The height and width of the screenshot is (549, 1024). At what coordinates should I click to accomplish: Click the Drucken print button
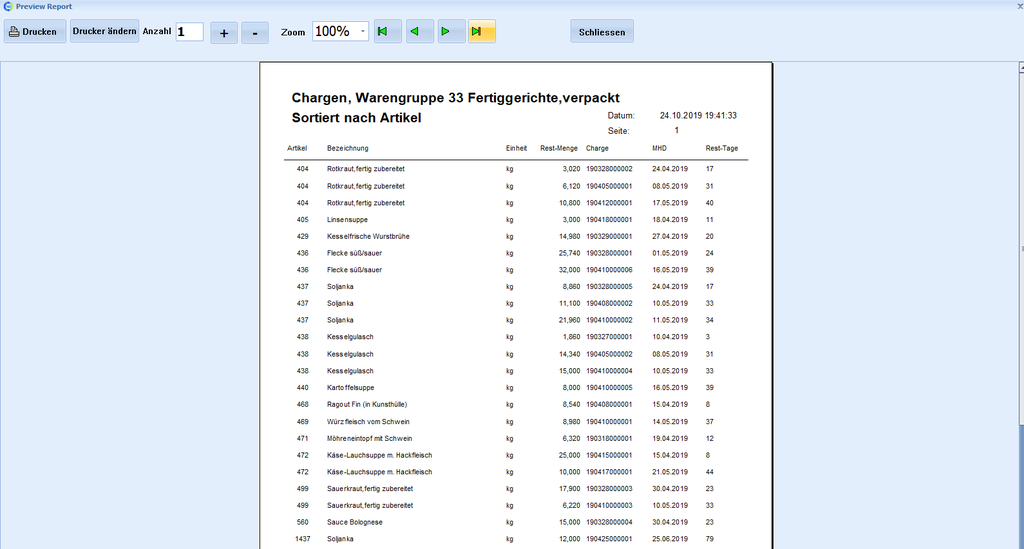(x=35, y=31)
